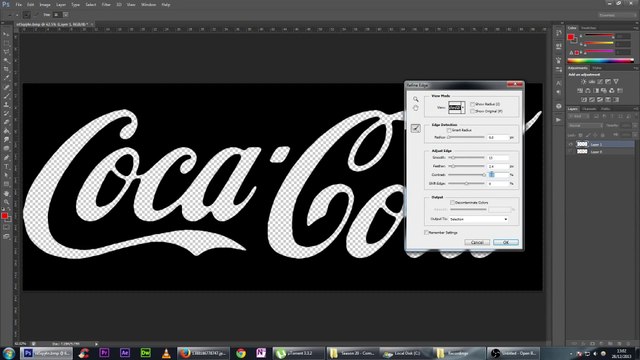Open the Filter menu

(106, 4)
